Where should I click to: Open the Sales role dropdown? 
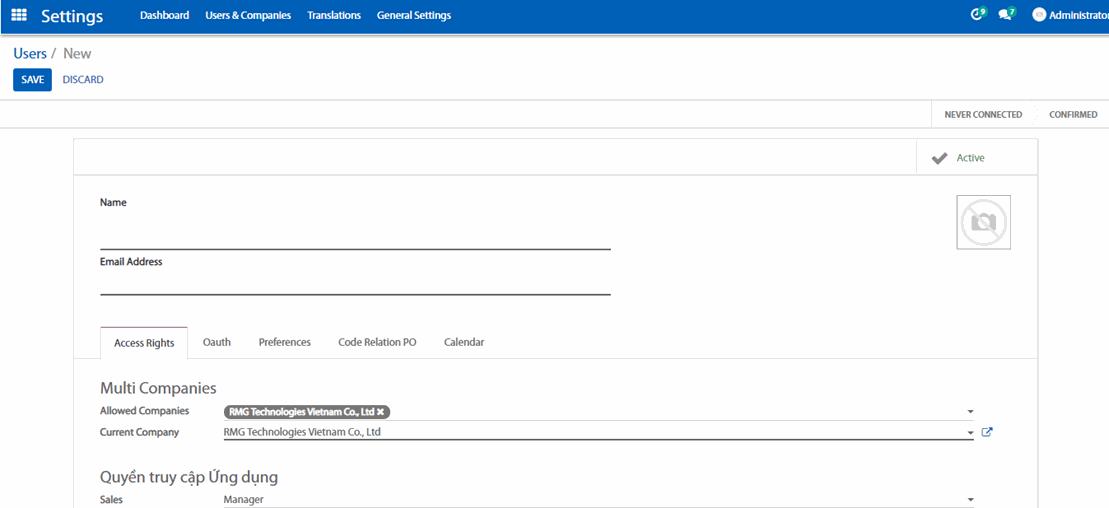[x=970, y=500]
